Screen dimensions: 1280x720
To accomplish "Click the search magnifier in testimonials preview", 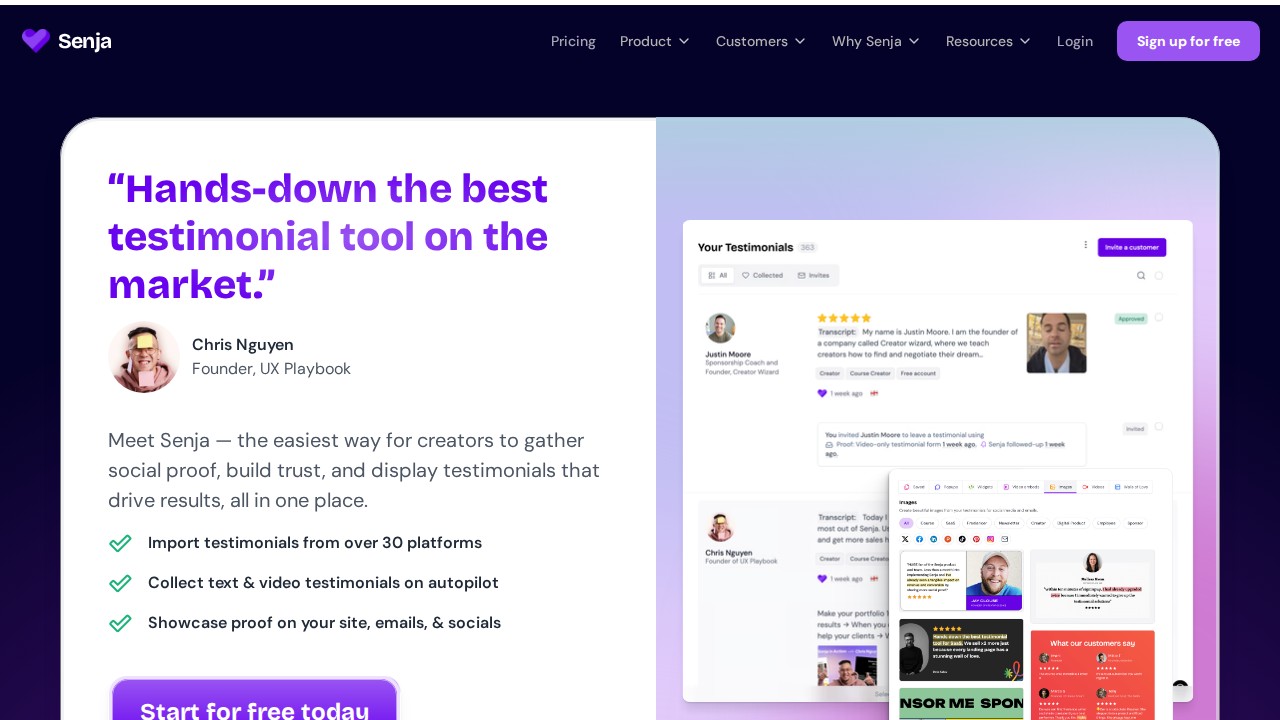I will (1141, 276).
